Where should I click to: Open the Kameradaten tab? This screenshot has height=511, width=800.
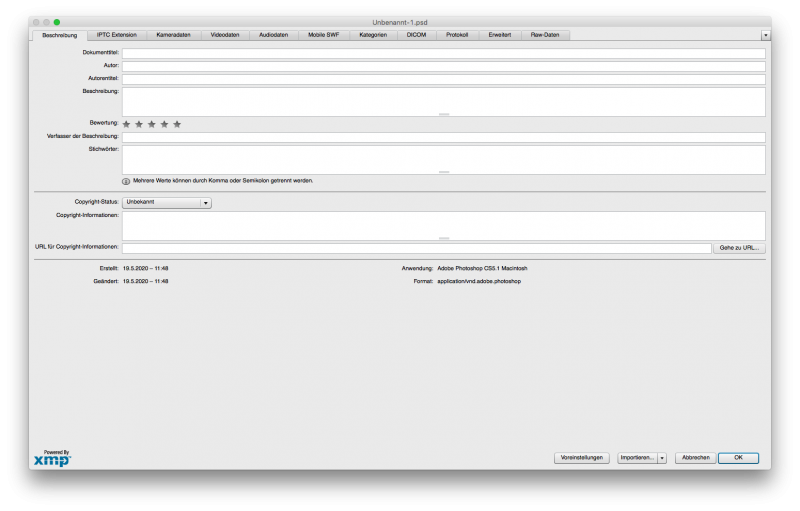click(x=173, y=35)
